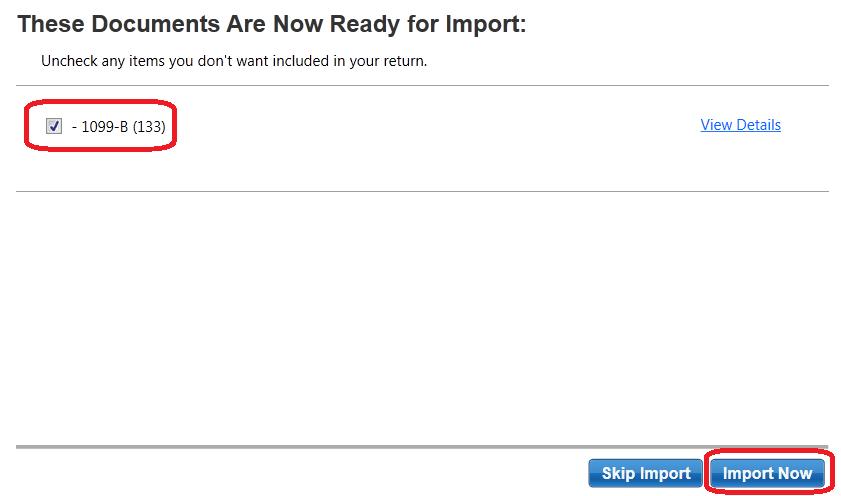Click the 'Uncheck any items' instruction text
This screenshot has height=496, width=841.
234,61
